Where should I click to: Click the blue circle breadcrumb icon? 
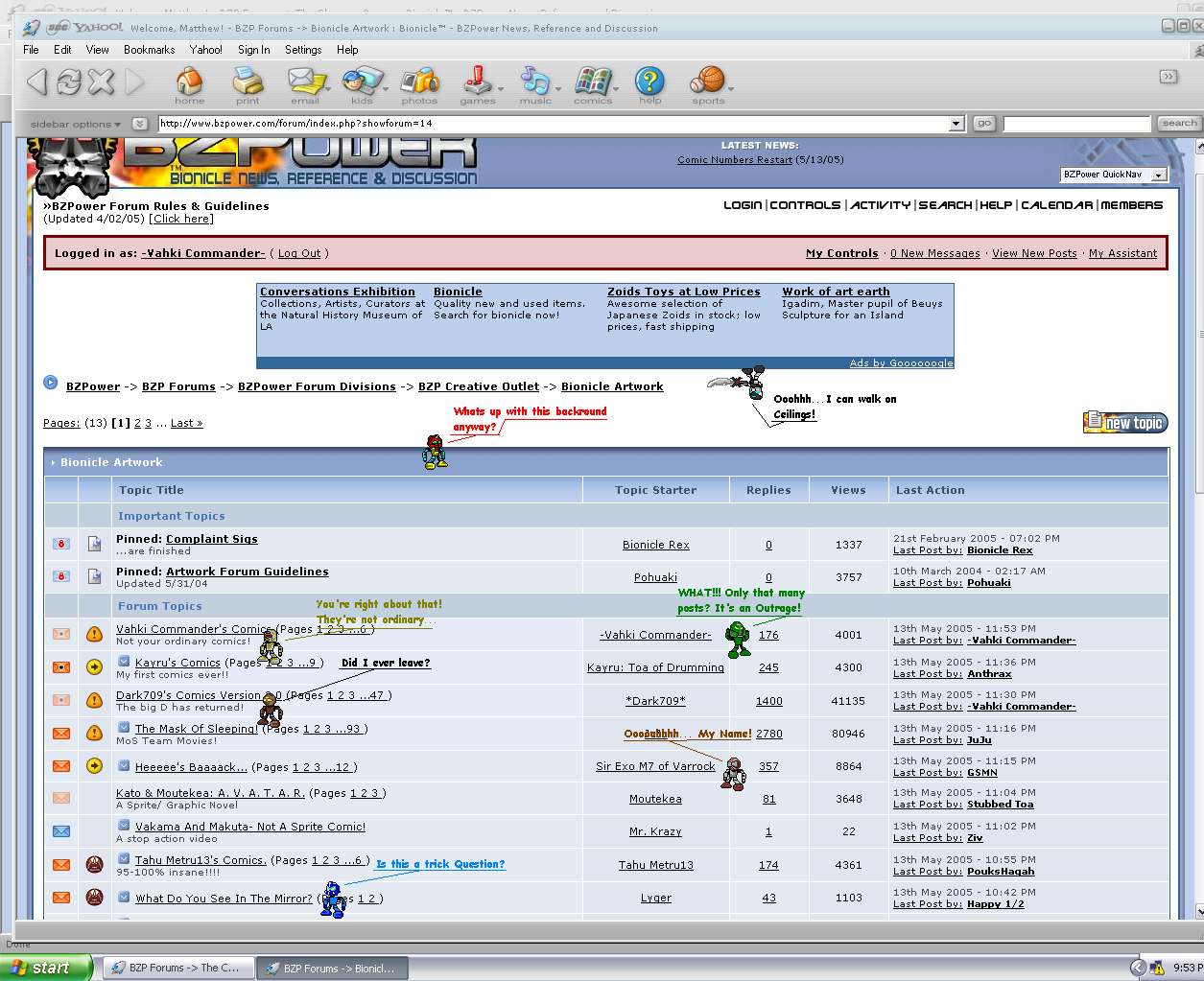click(x=51, y=383)
